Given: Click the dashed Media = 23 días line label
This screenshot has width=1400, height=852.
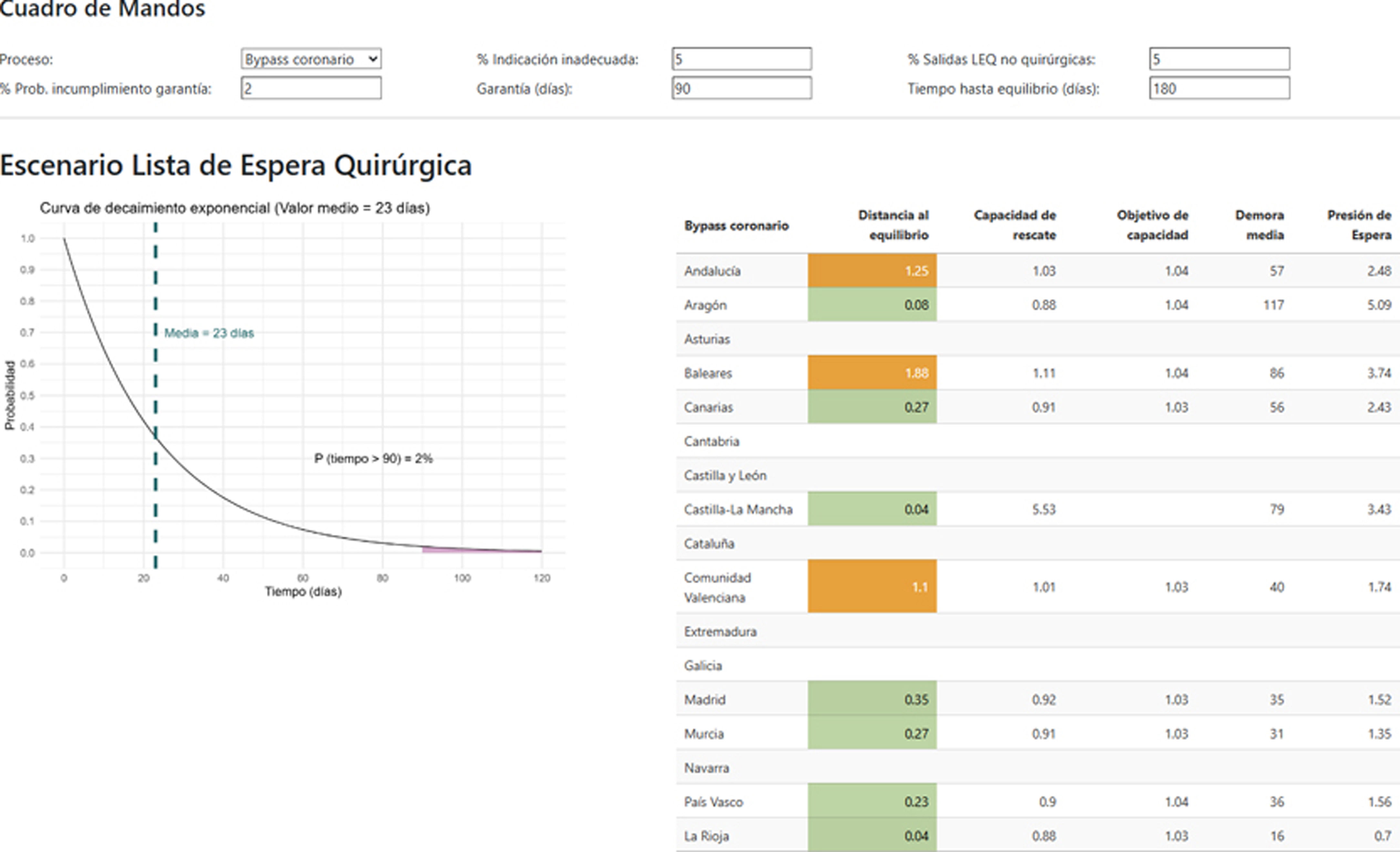Looking at the screenshot, I should coord(209,333).
